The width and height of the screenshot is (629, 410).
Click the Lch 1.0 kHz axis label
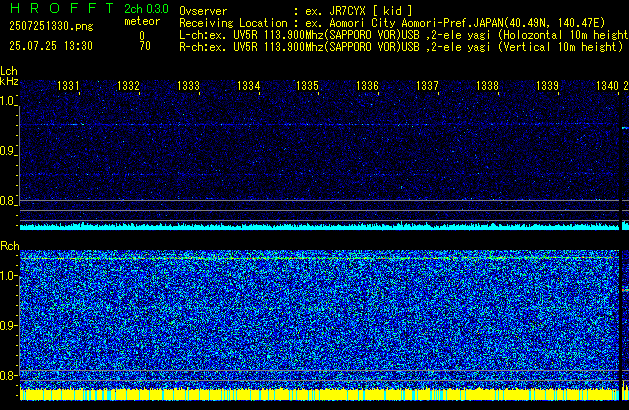[8, 101]
